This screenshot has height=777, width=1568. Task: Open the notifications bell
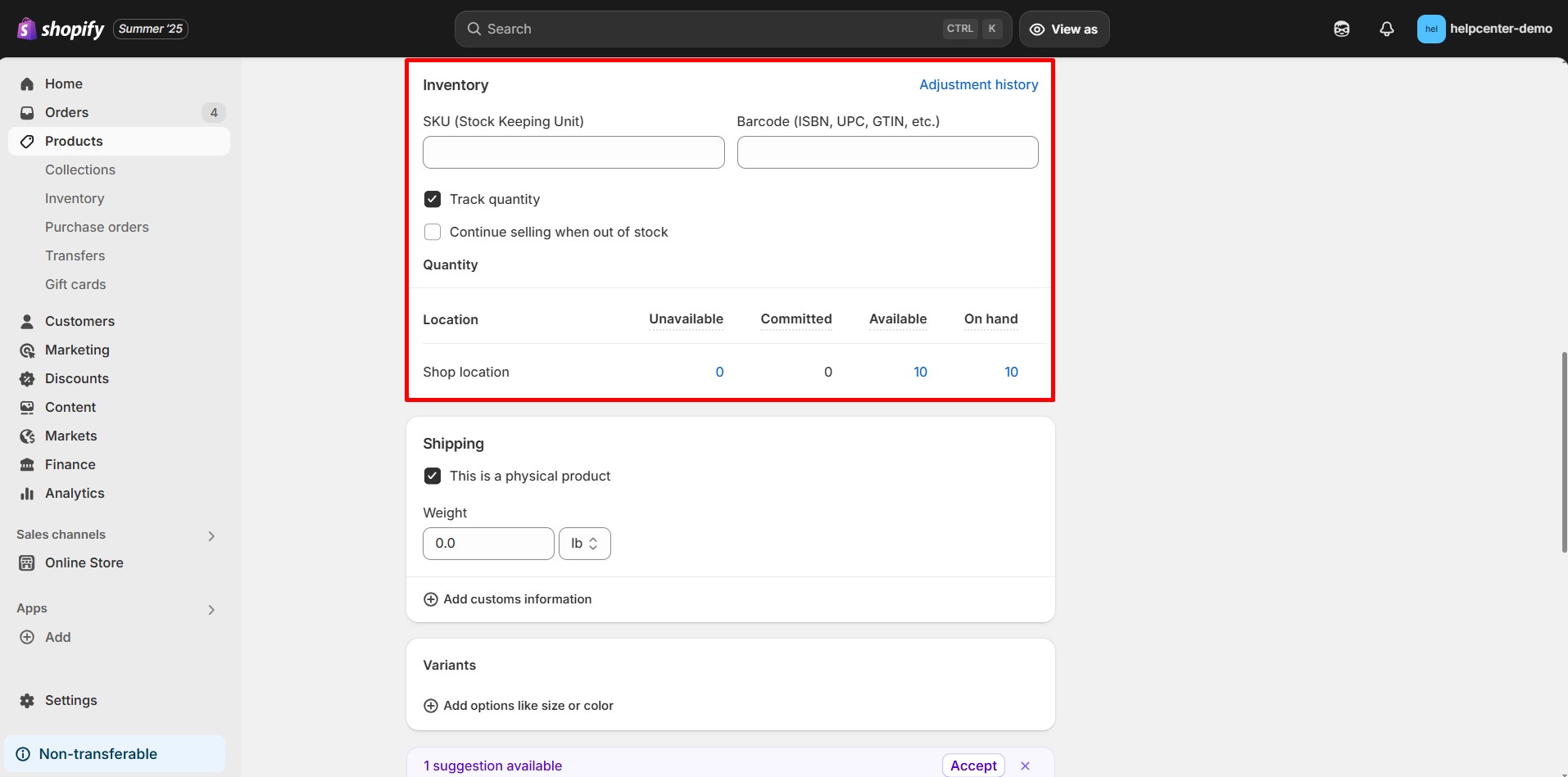[1387, 29]
